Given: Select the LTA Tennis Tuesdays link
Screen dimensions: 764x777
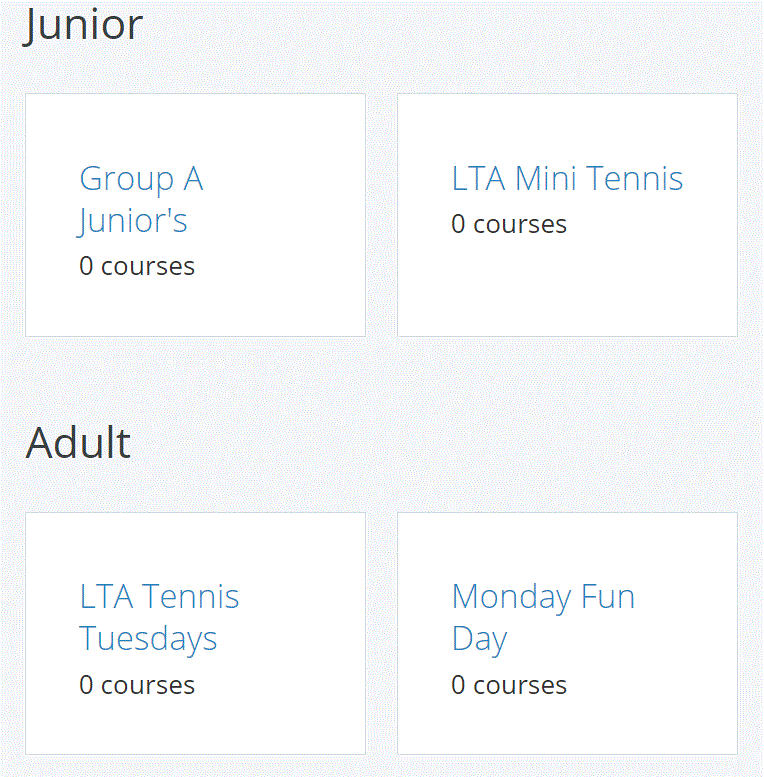Looking at the screenshot, I should click(159, 617).
